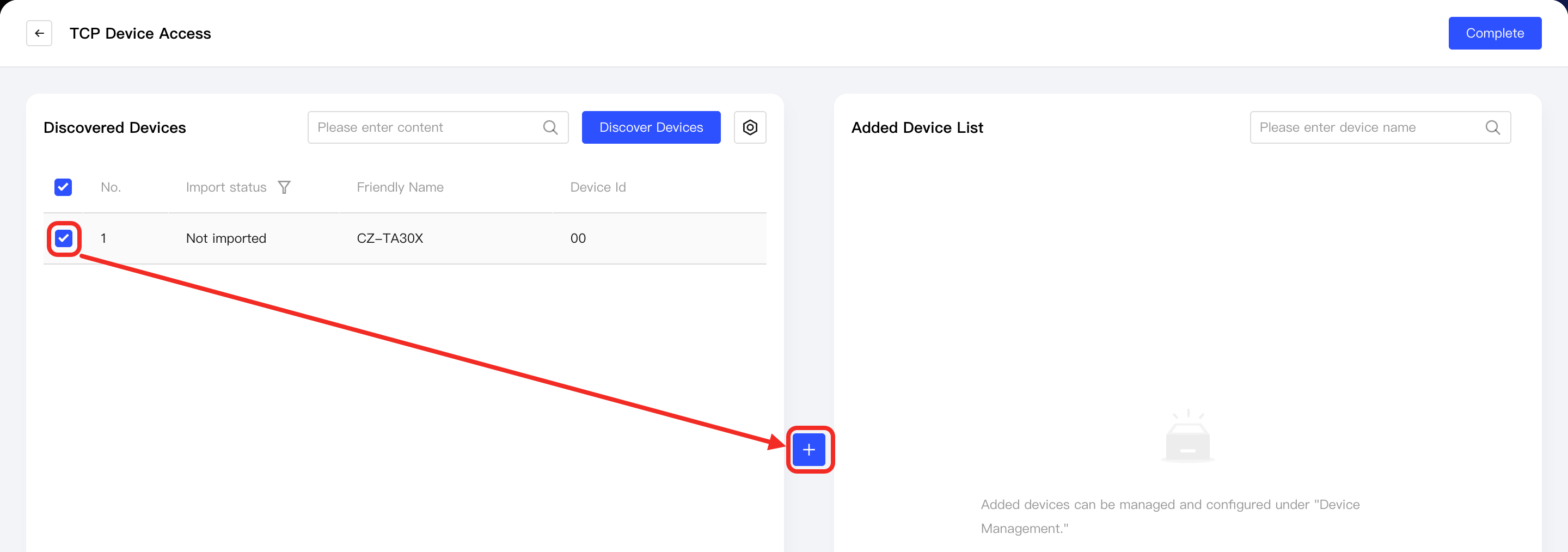1568x552 pixels.
Task: Click the Device Id column header
Action: coord(598,187)
